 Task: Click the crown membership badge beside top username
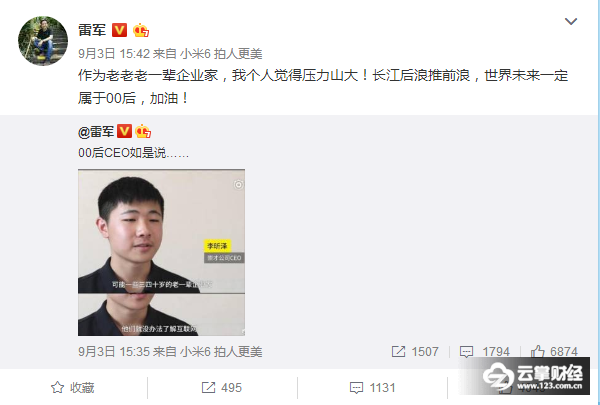point(141,30)
